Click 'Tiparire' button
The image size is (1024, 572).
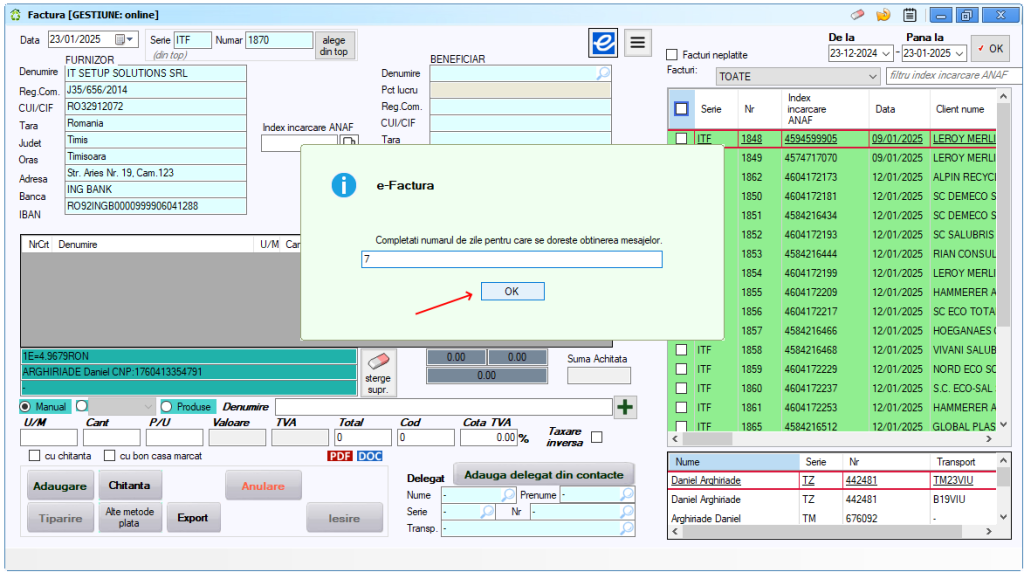60,518
